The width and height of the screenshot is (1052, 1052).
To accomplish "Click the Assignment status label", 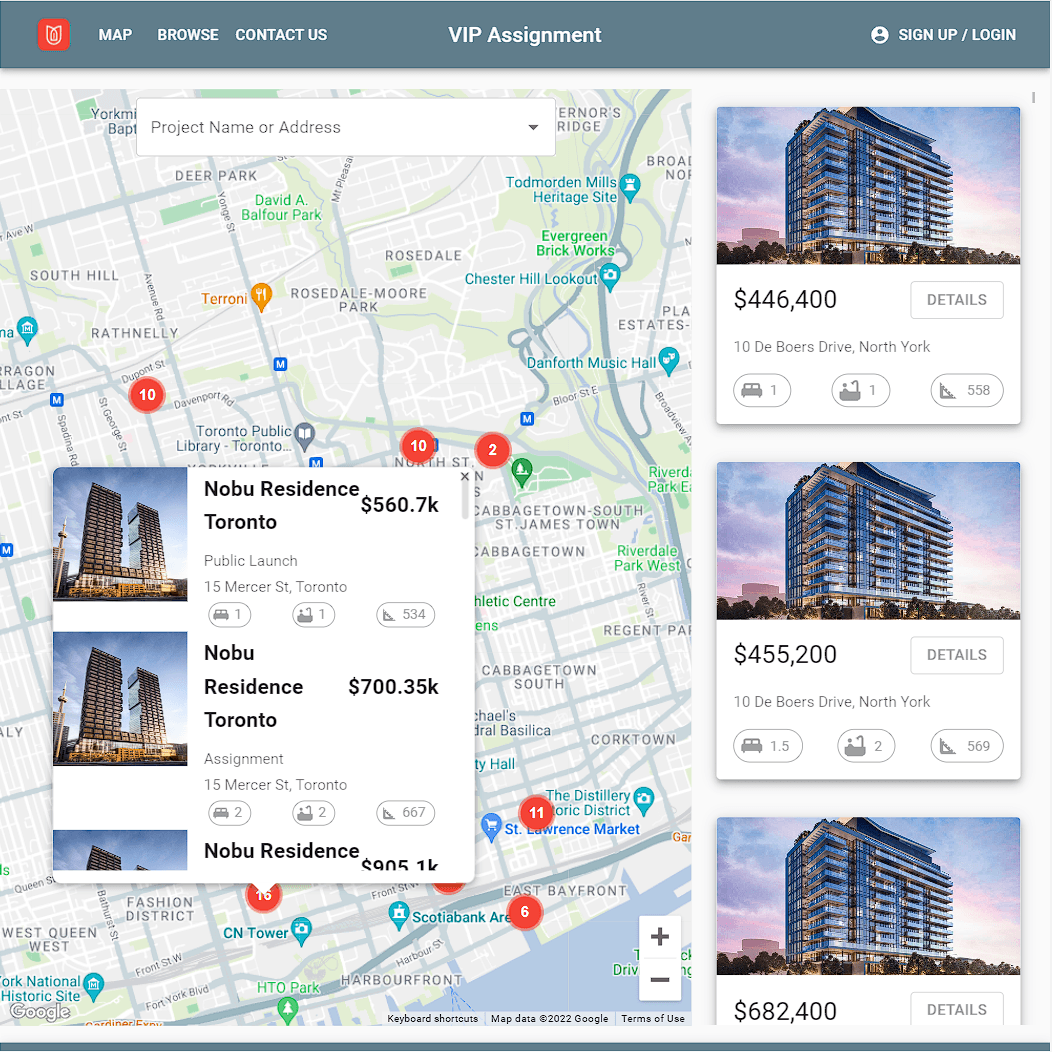I will tap(244, 759).
